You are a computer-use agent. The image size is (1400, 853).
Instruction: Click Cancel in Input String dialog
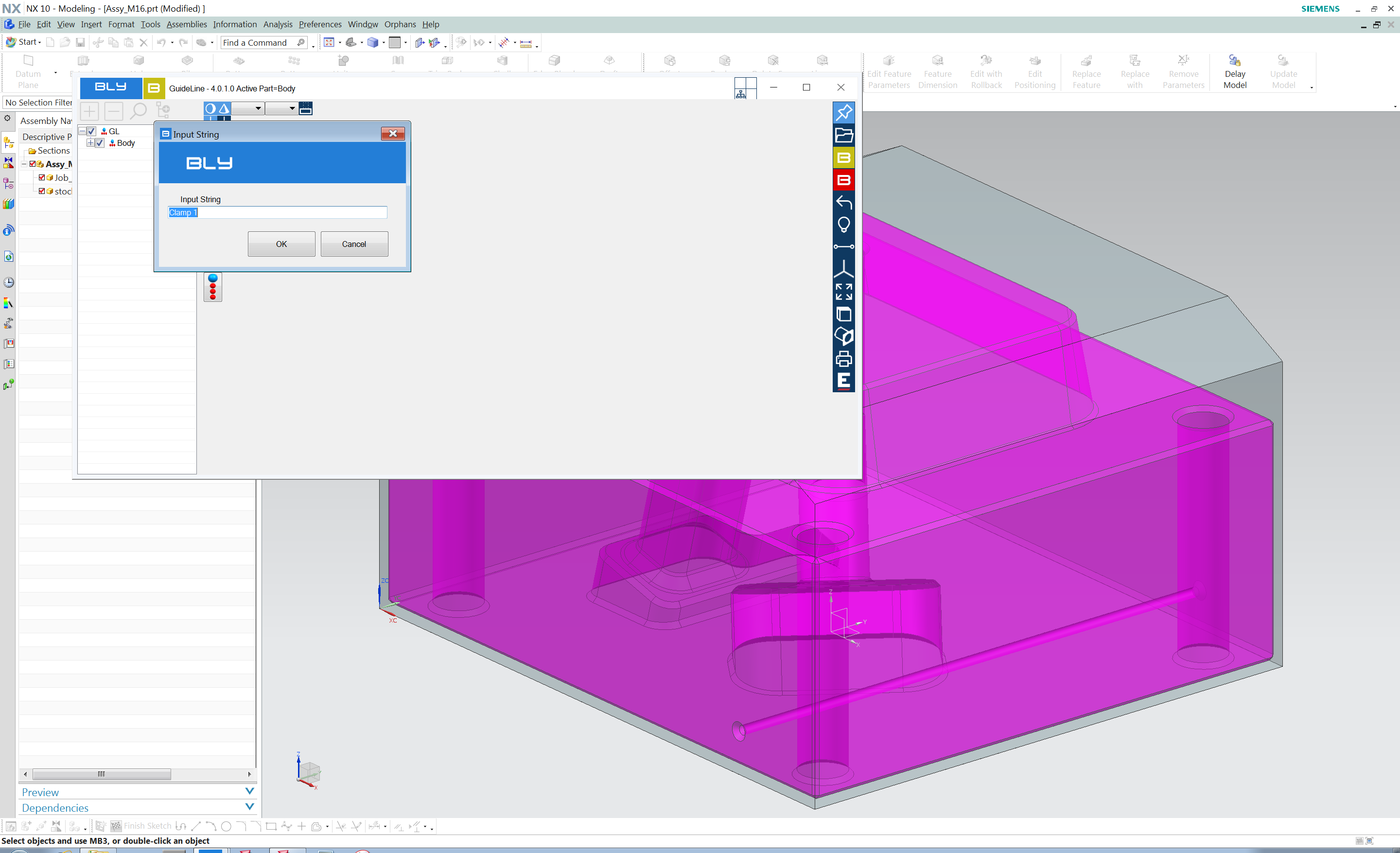tap(354, 244)
